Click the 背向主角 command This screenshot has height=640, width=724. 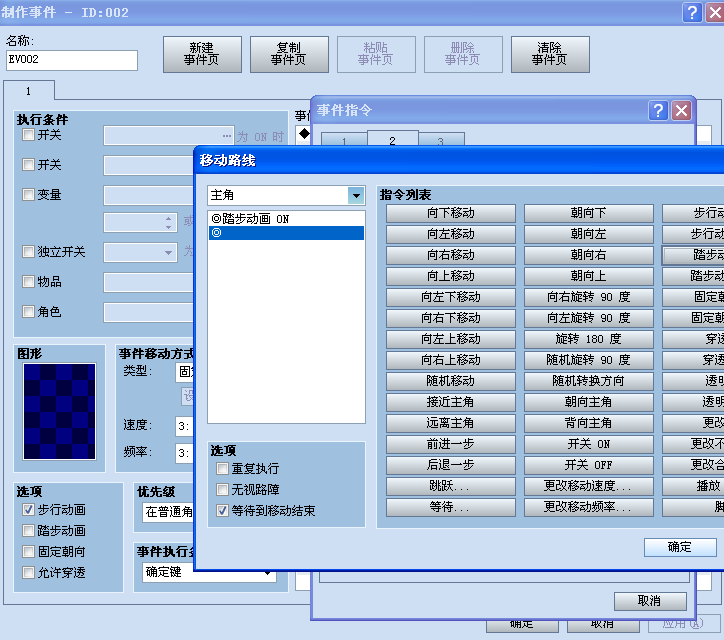click(589, 423)
